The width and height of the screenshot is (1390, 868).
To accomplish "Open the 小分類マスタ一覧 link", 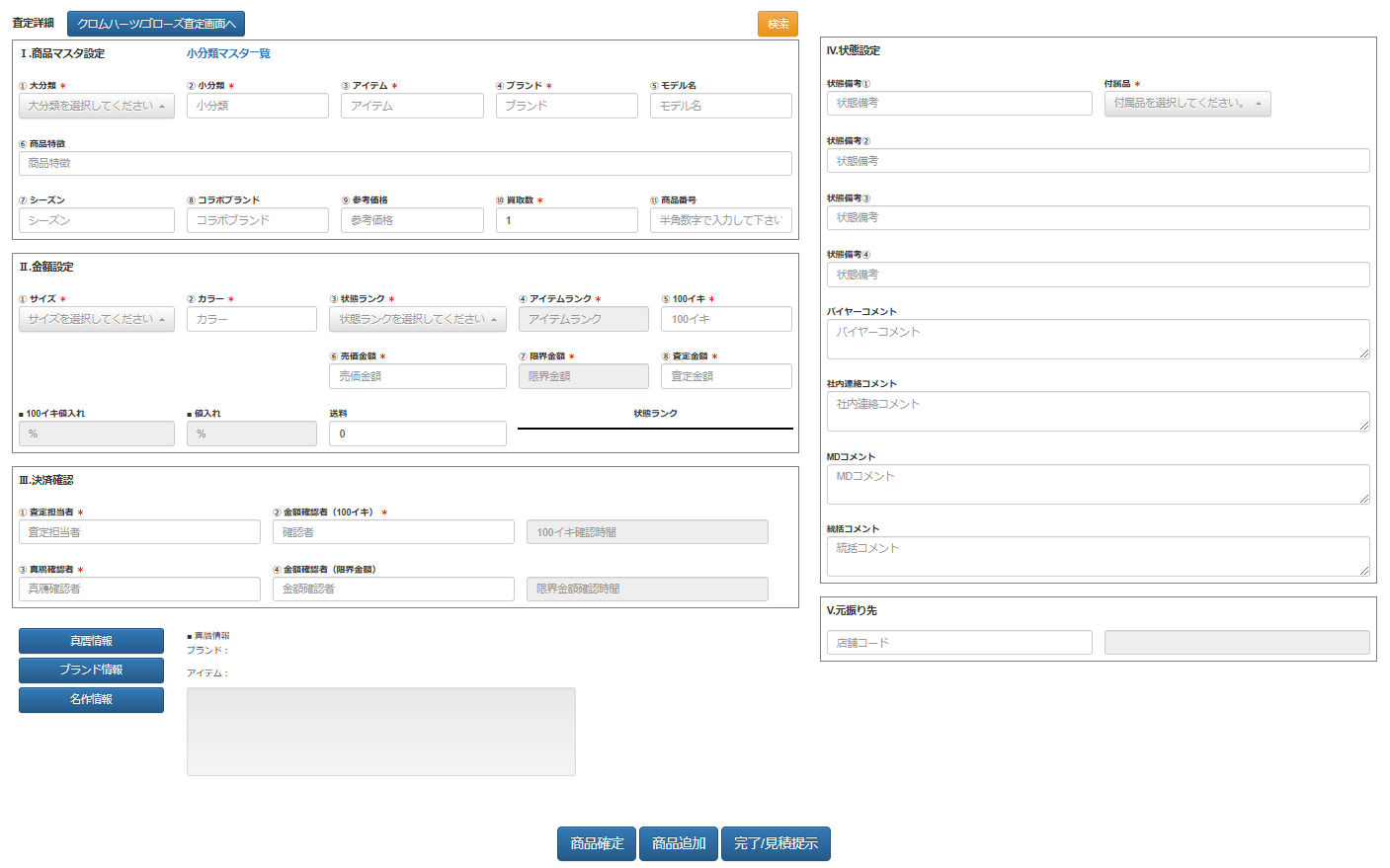I will tap(228, 53).
